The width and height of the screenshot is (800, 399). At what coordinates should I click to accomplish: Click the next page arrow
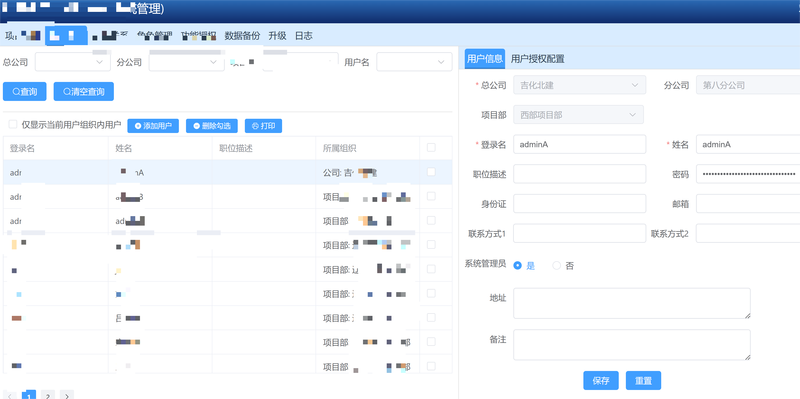point(67,395)
